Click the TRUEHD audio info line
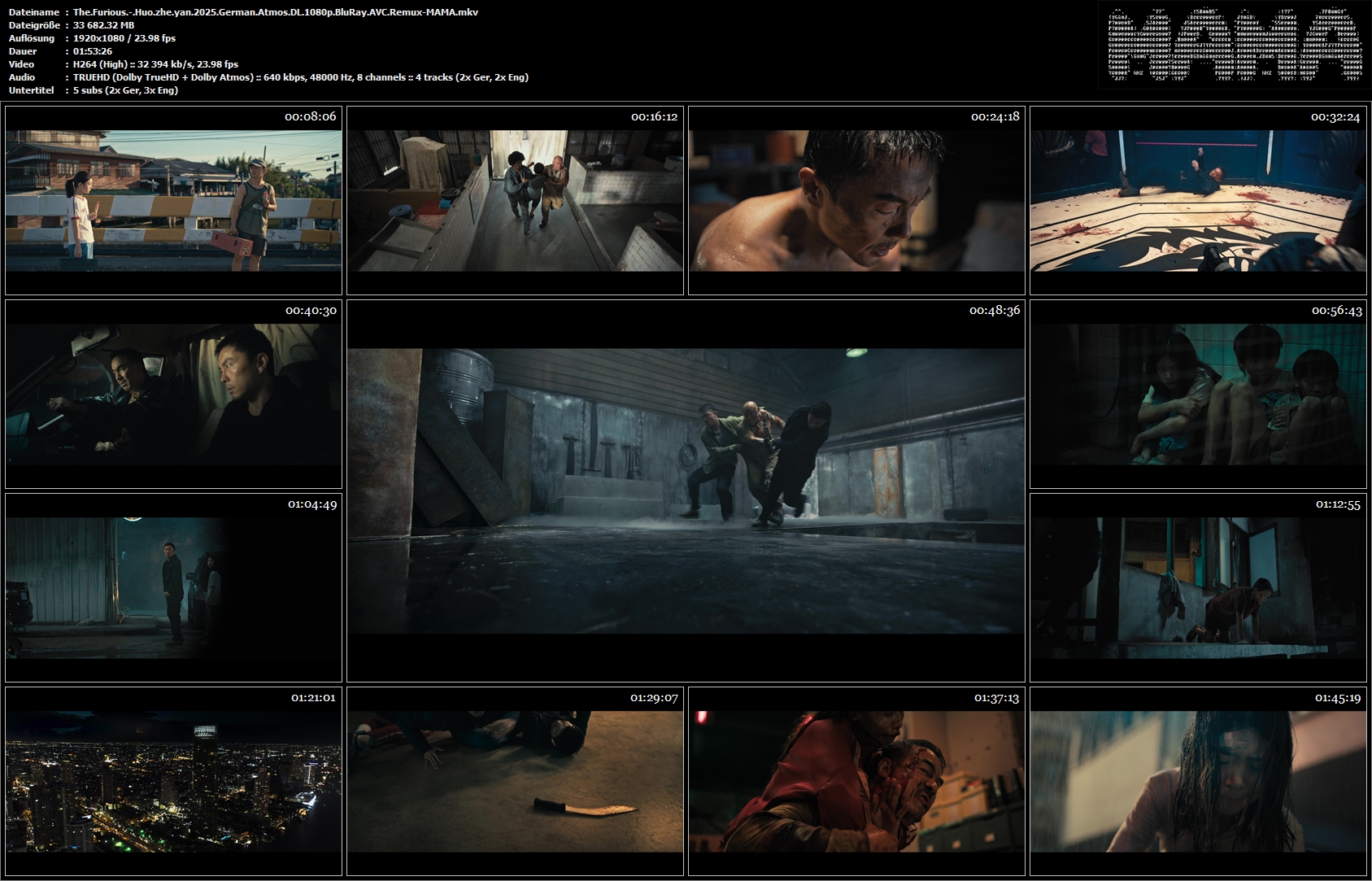The width and height of the screenshot is (1372, 881). [x=301, y=77]
